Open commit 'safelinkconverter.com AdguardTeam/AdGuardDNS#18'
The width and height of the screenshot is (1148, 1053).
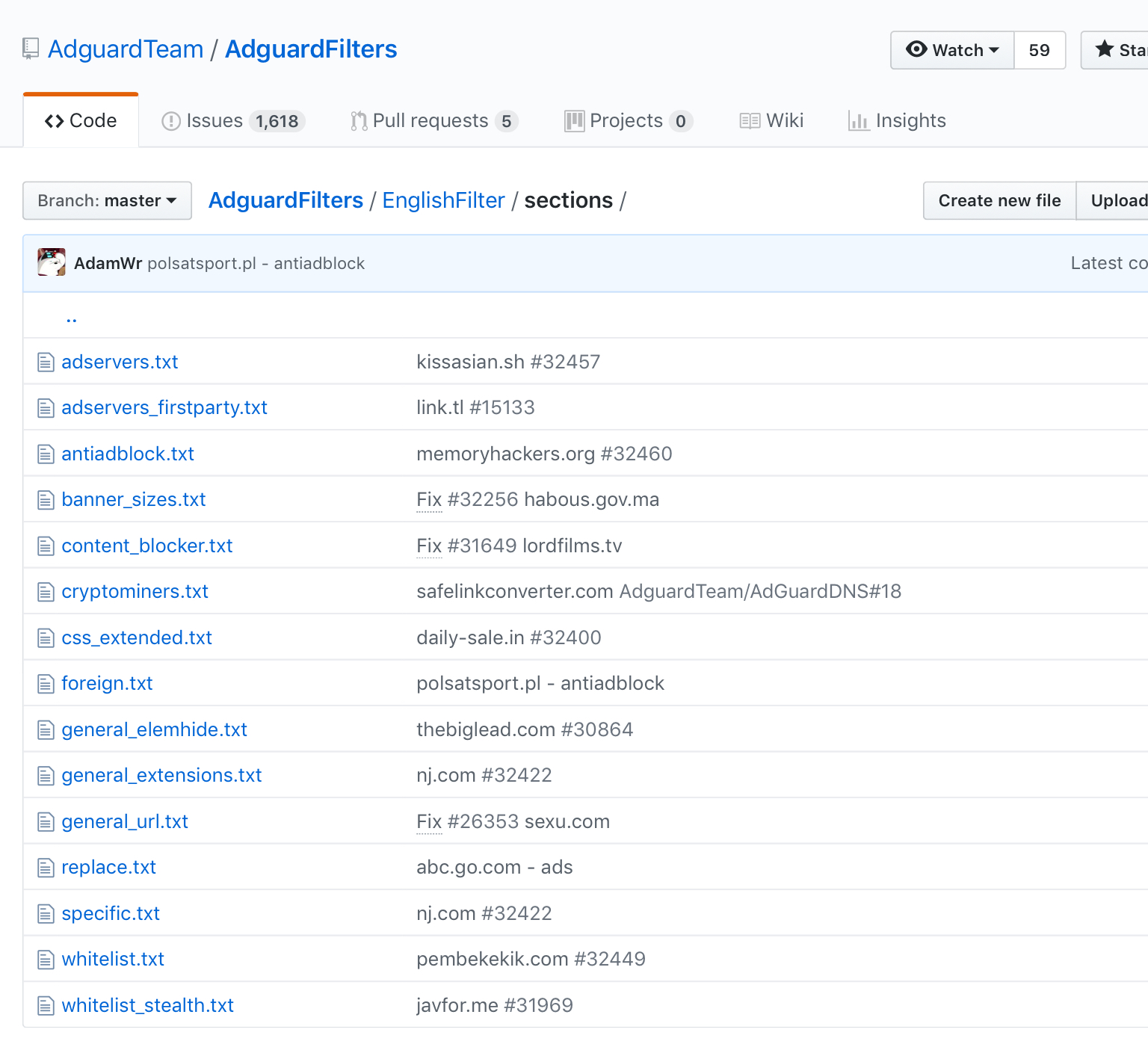pyautogui.click(x=659, y=592)
